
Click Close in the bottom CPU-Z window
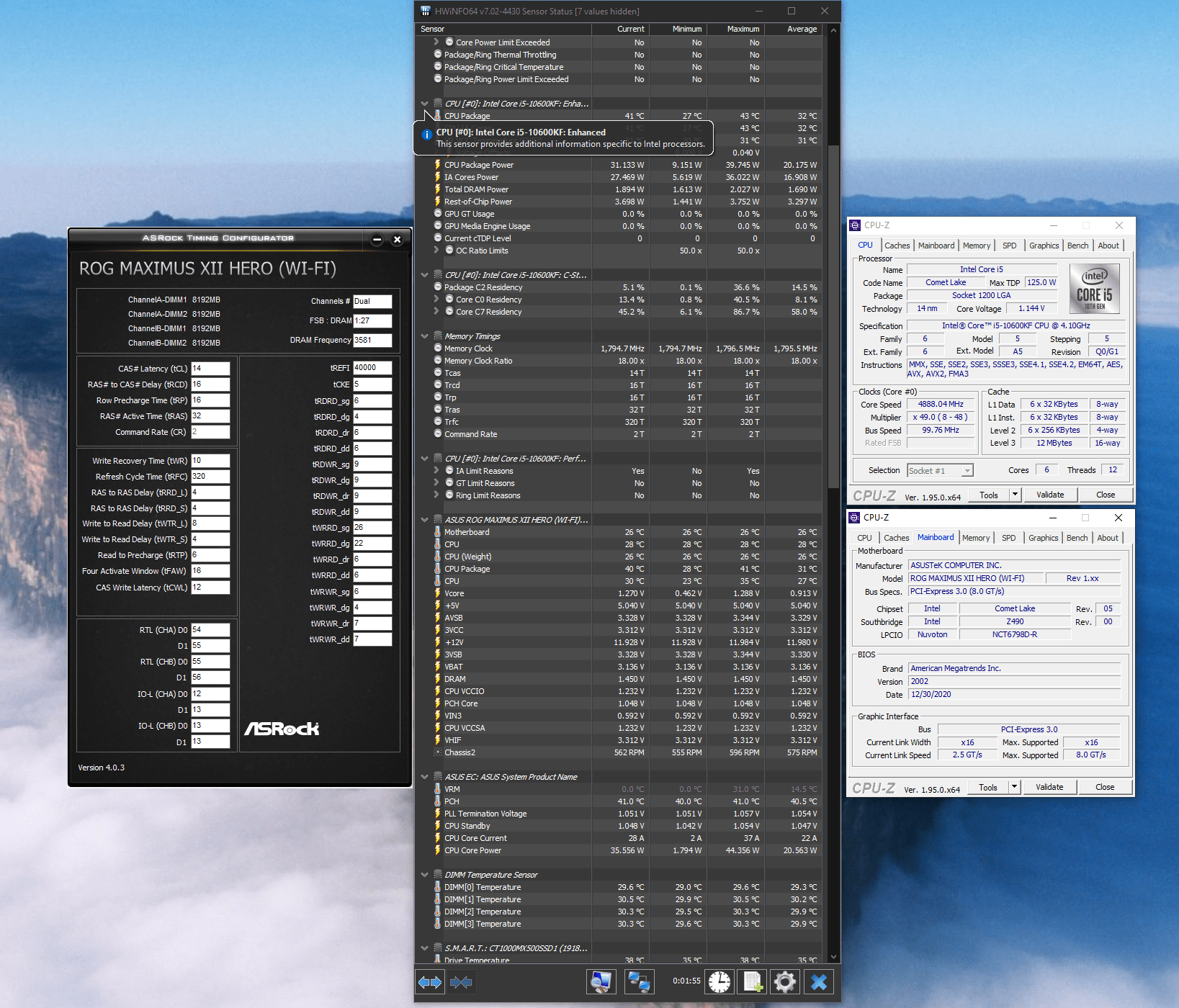[1104, 787]
